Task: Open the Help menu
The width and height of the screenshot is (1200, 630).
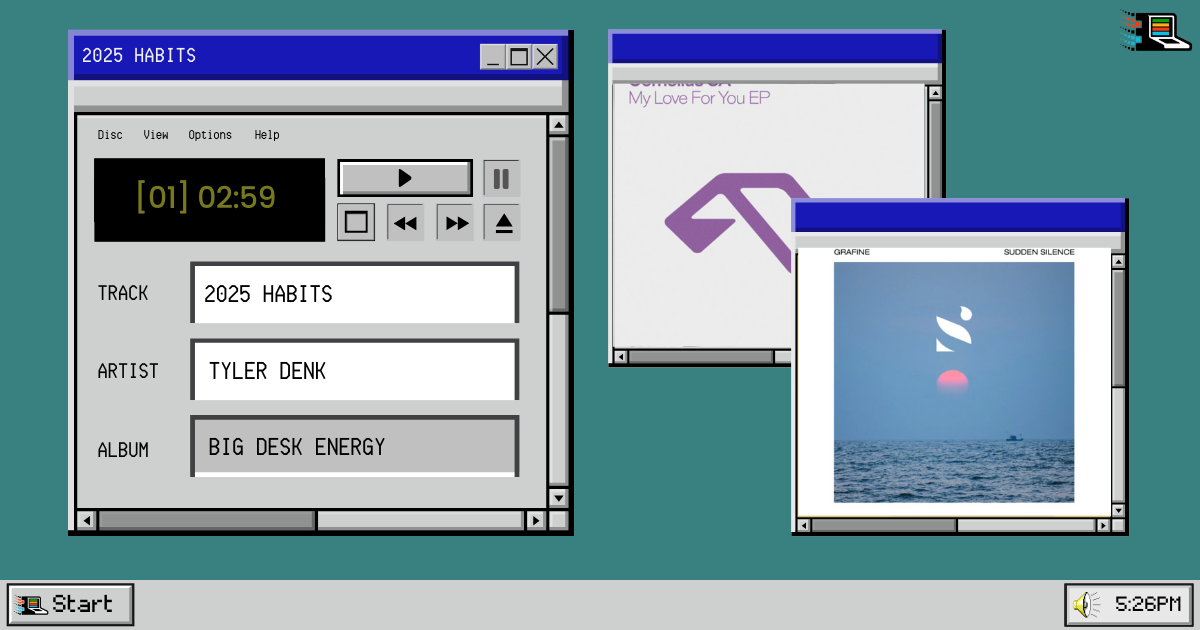Action: [x=267, y=135]
